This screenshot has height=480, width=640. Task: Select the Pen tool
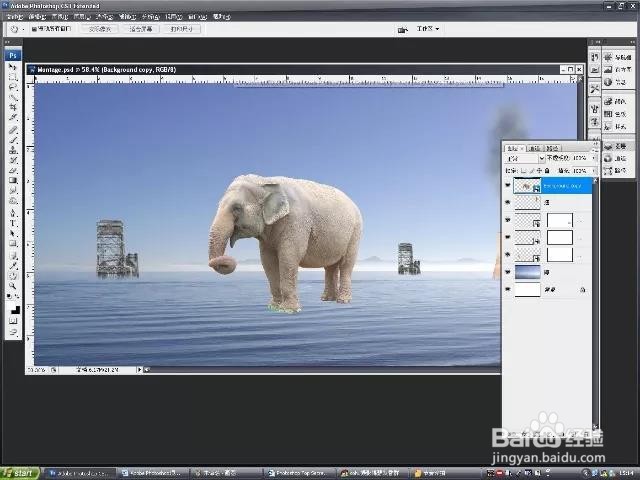(13, 213)
